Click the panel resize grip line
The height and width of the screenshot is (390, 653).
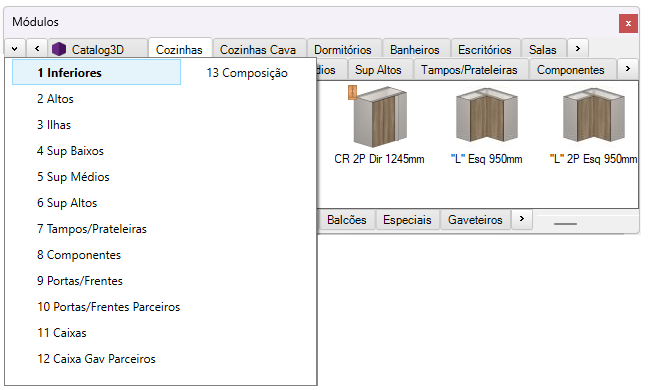click(x=565, y=224)
